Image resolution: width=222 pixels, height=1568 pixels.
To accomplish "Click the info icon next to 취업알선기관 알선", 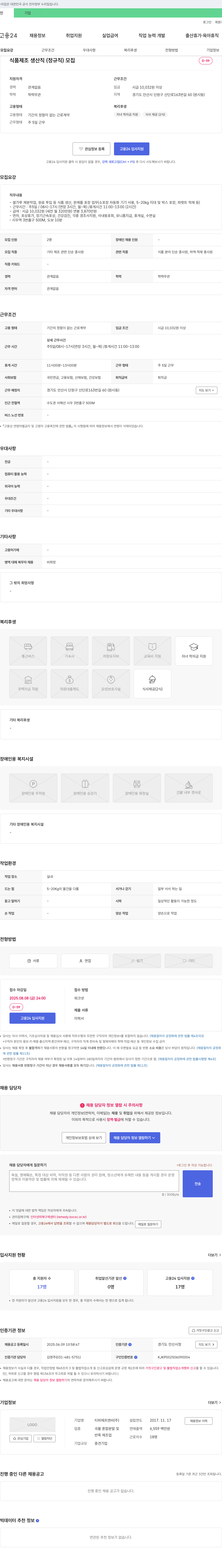I will 125,1278.
